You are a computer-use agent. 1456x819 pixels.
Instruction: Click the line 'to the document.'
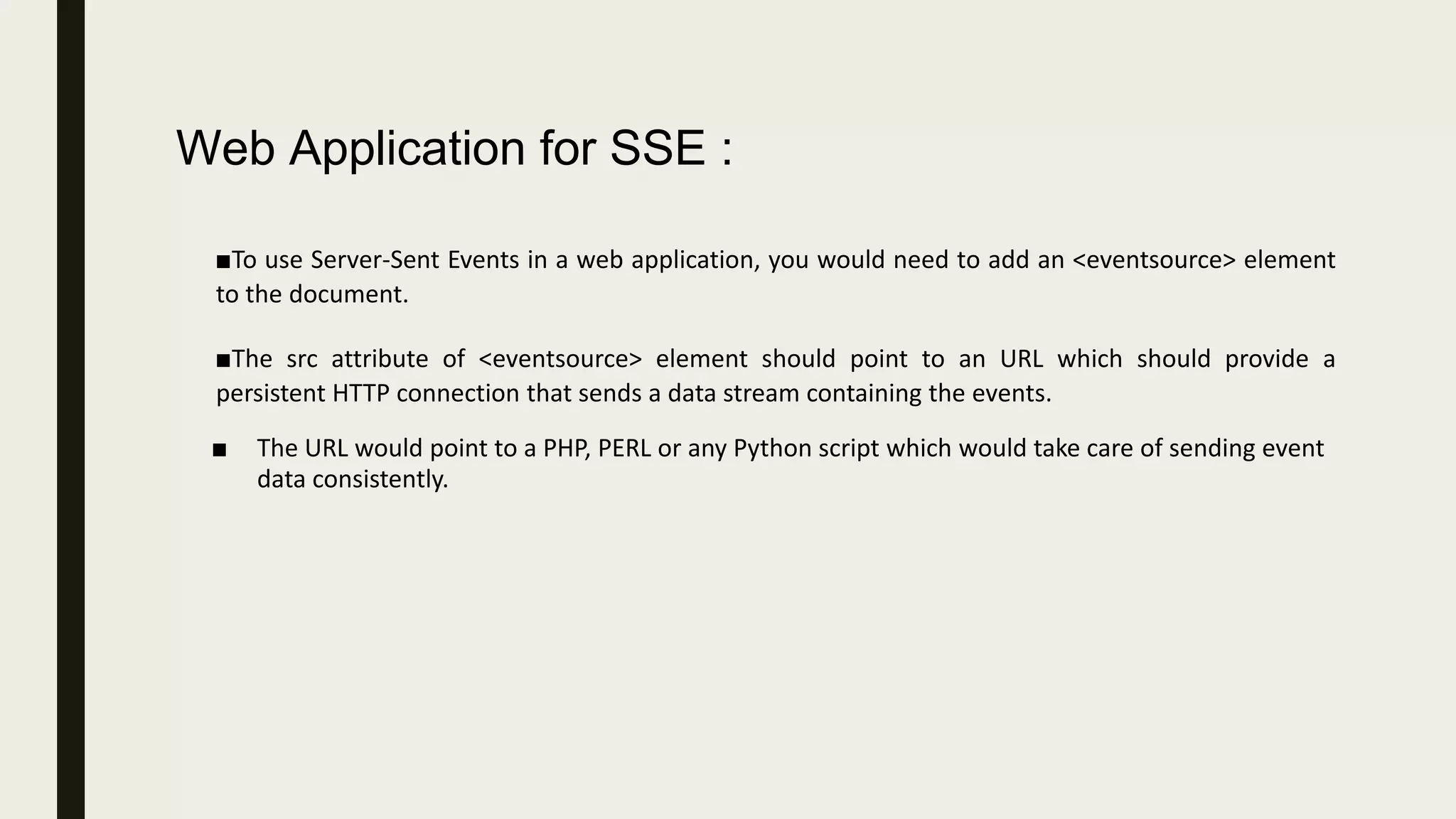pos(312,294)
